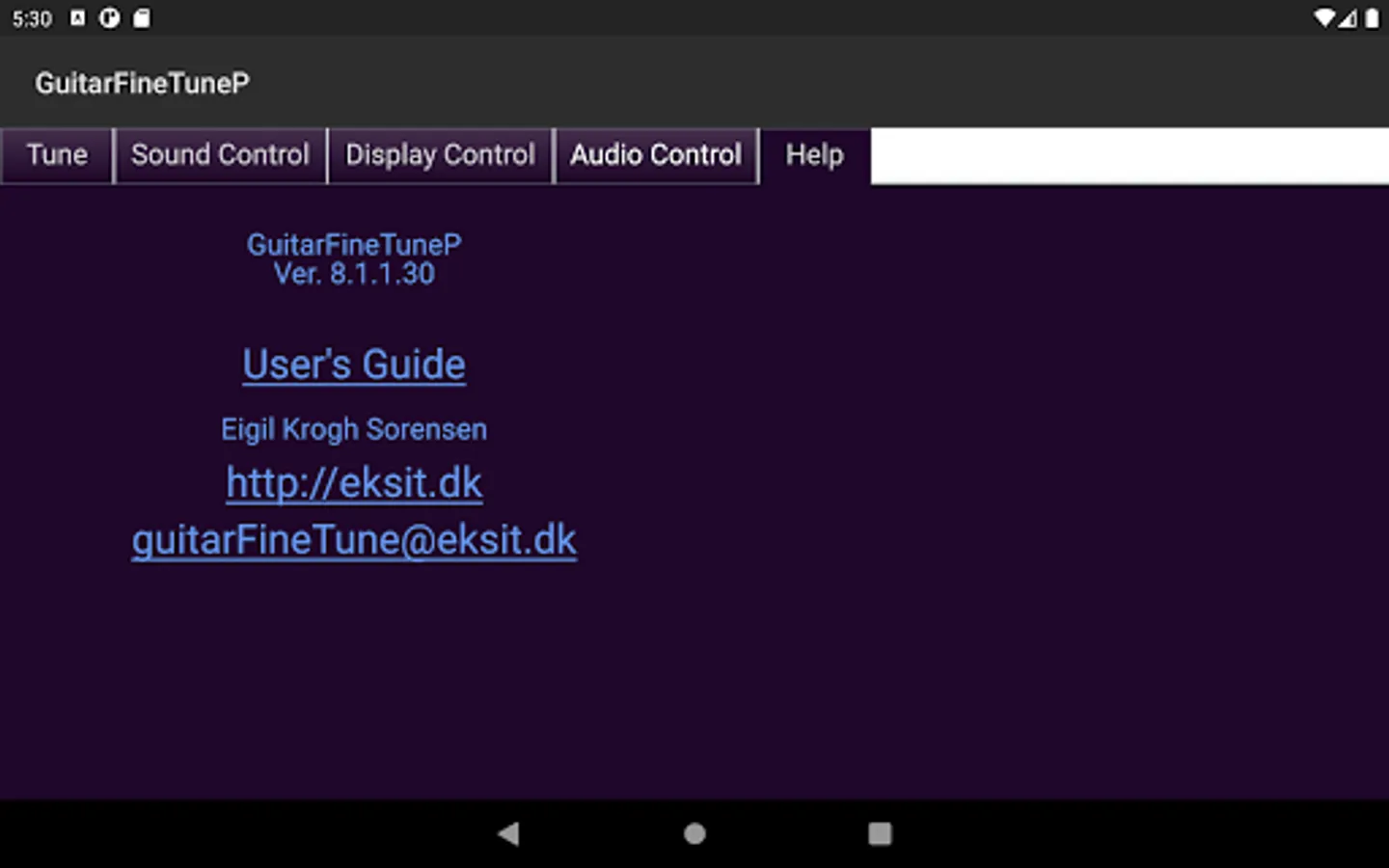The height and width of the screenshot is (868, 1389).
Task: Select the Help tab
Action: point(815,155)
